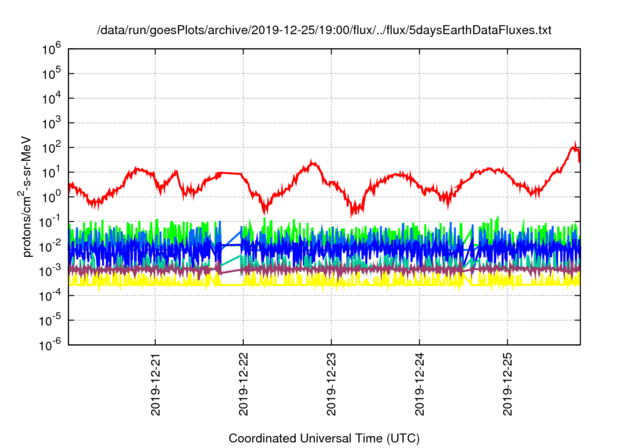Click the 2019-12-22 date label
The height and width of the screenshot is (448, 640).
[x=244, y=384]
